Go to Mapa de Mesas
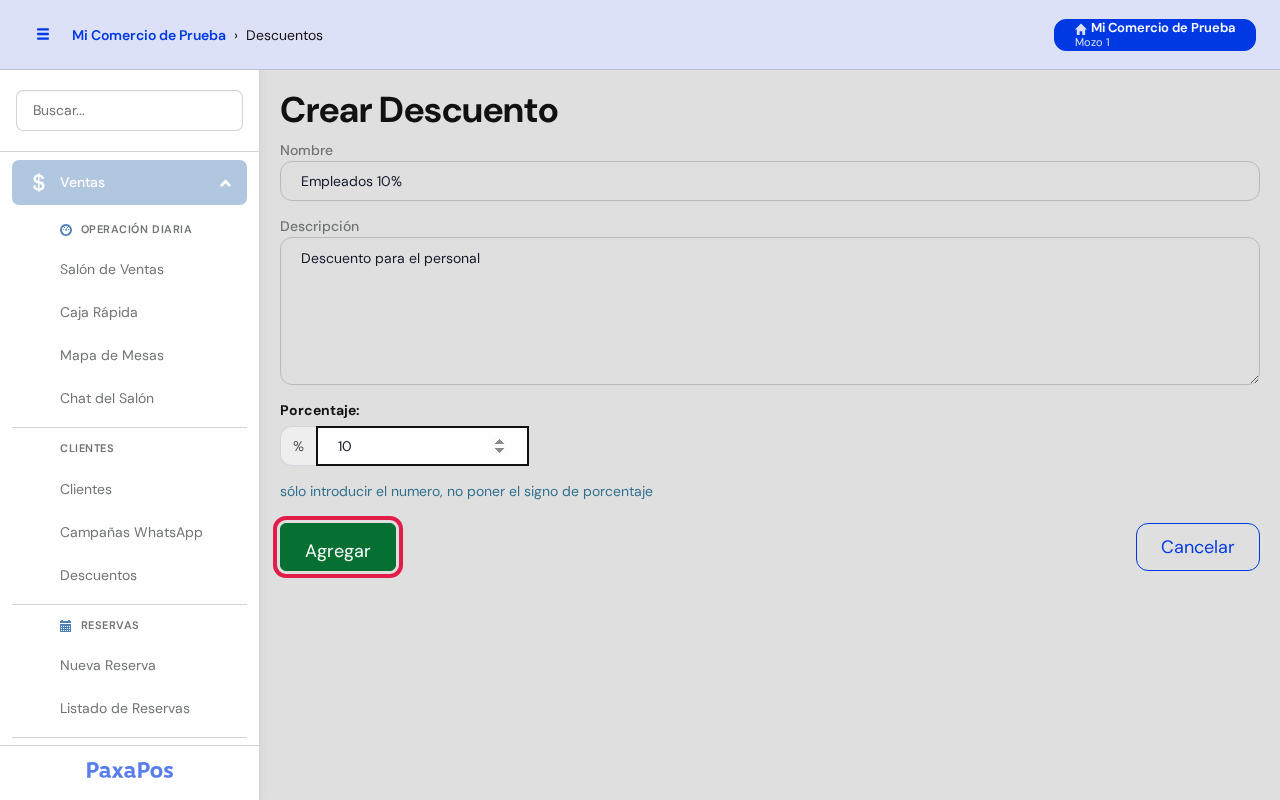The image size is (1280, 800). point(112,355)
